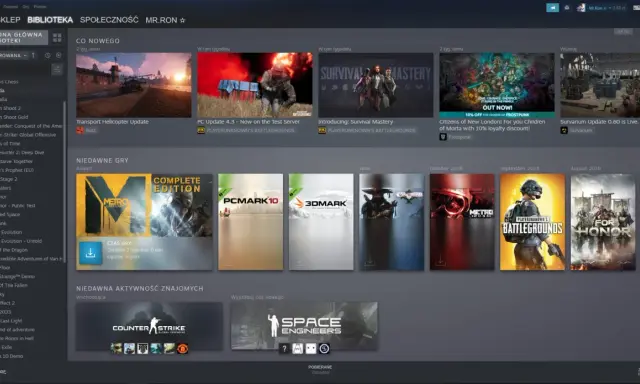Select 'Evolution - Untold' in game list
The height and width of the screenshot is (384, 640).
tap(21, 241)
